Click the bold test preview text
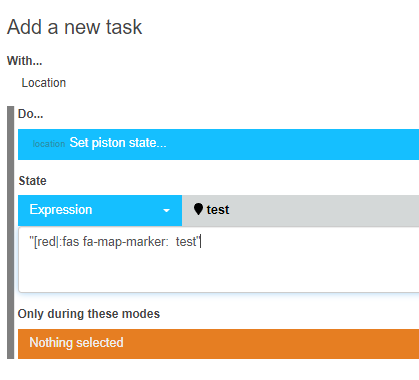The height and width of the screenshot is (380, 419). (x=218, y=210)
